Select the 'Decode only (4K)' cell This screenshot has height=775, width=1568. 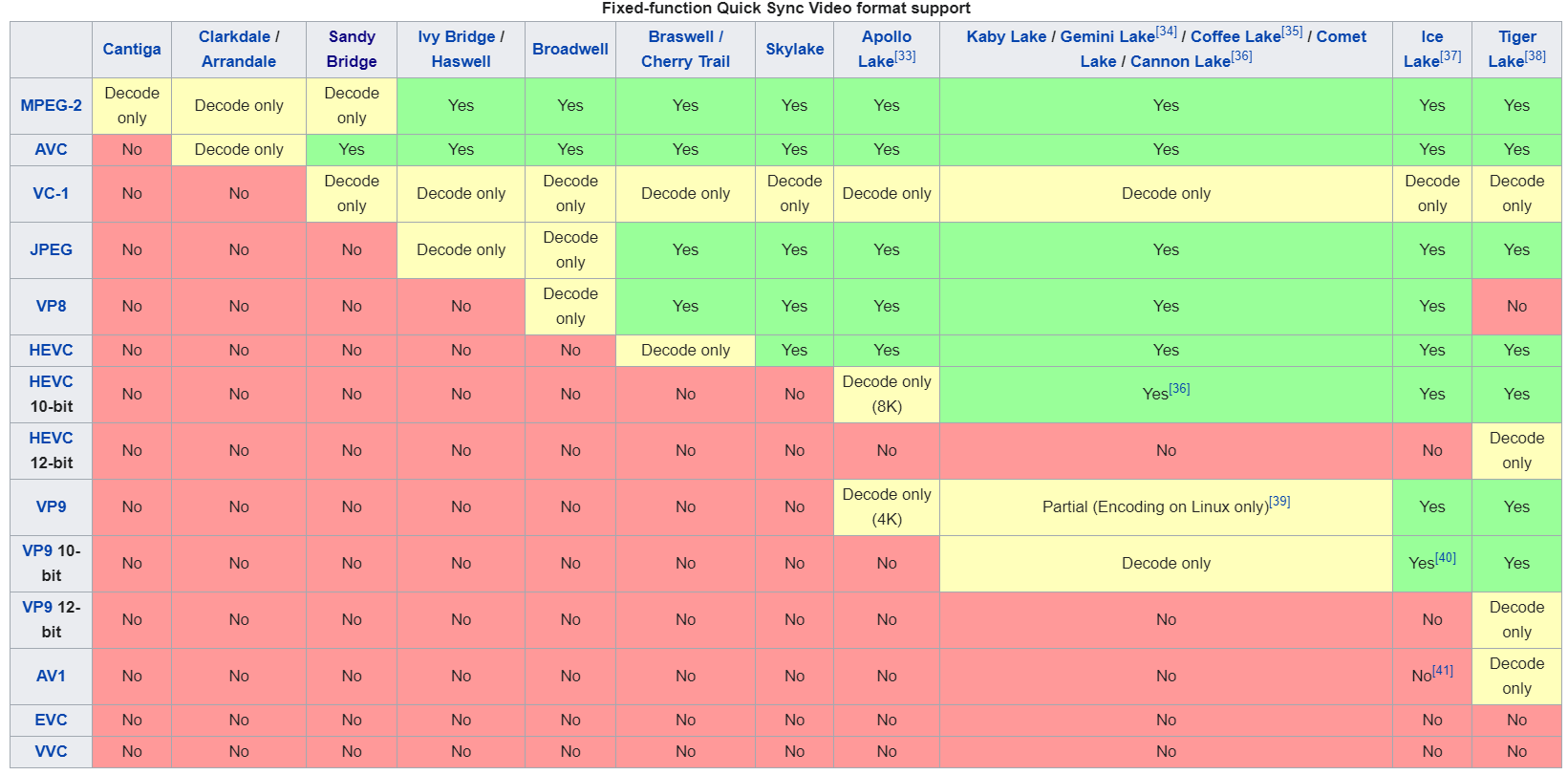click(x=887, y=506)
